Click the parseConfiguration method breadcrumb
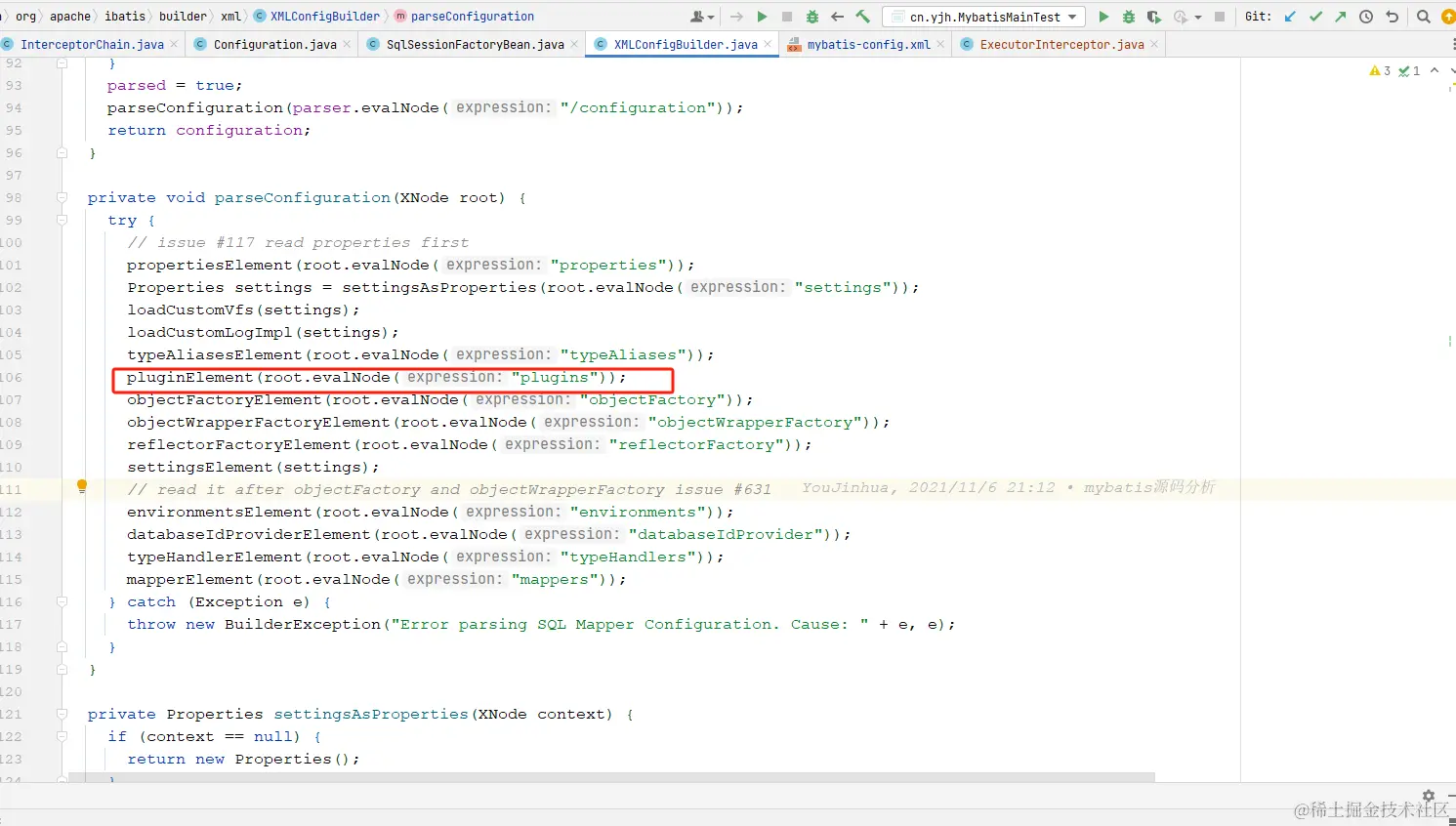 (465, 17)
